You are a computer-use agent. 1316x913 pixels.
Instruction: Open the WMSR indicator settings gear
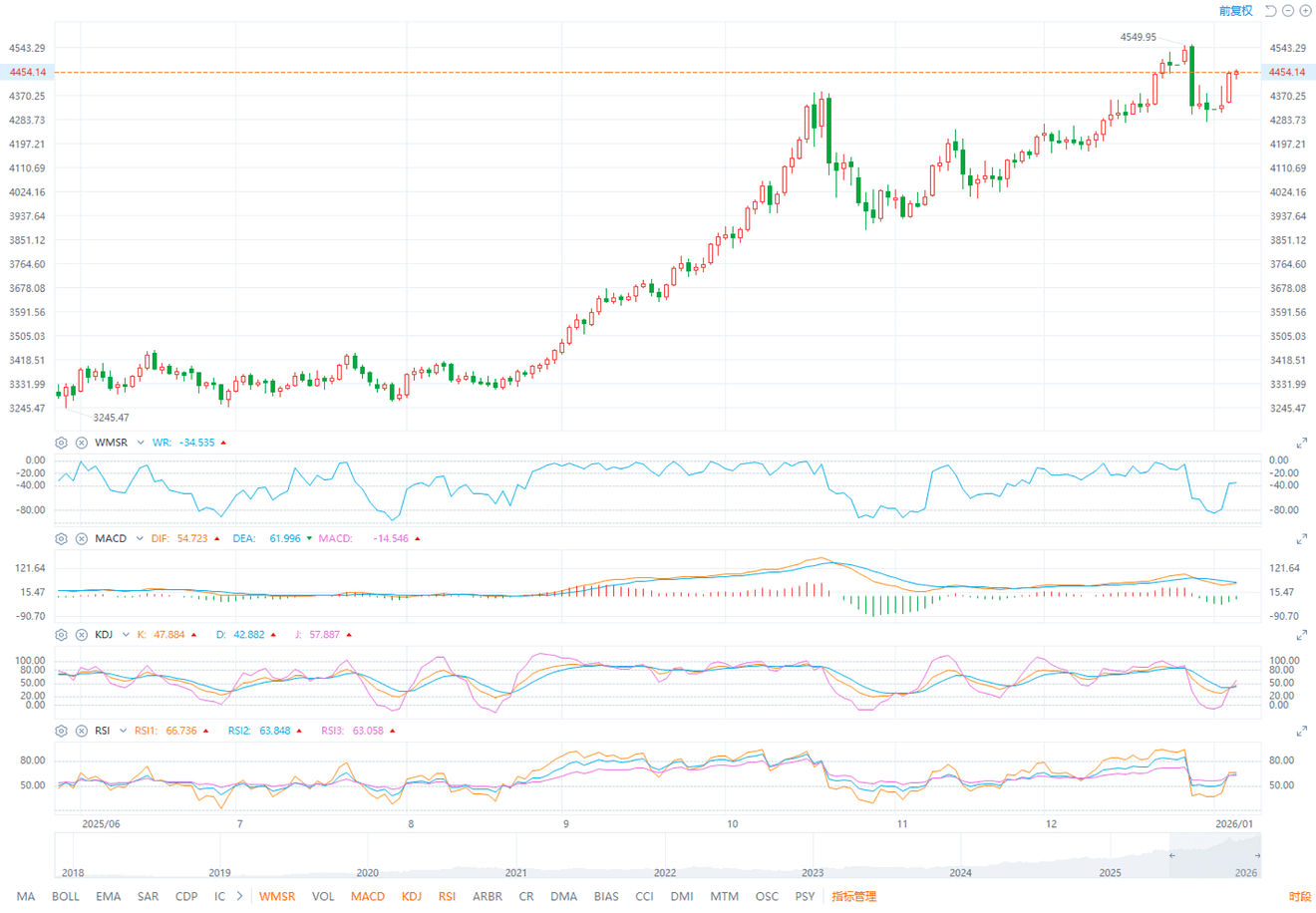(61, 442)
